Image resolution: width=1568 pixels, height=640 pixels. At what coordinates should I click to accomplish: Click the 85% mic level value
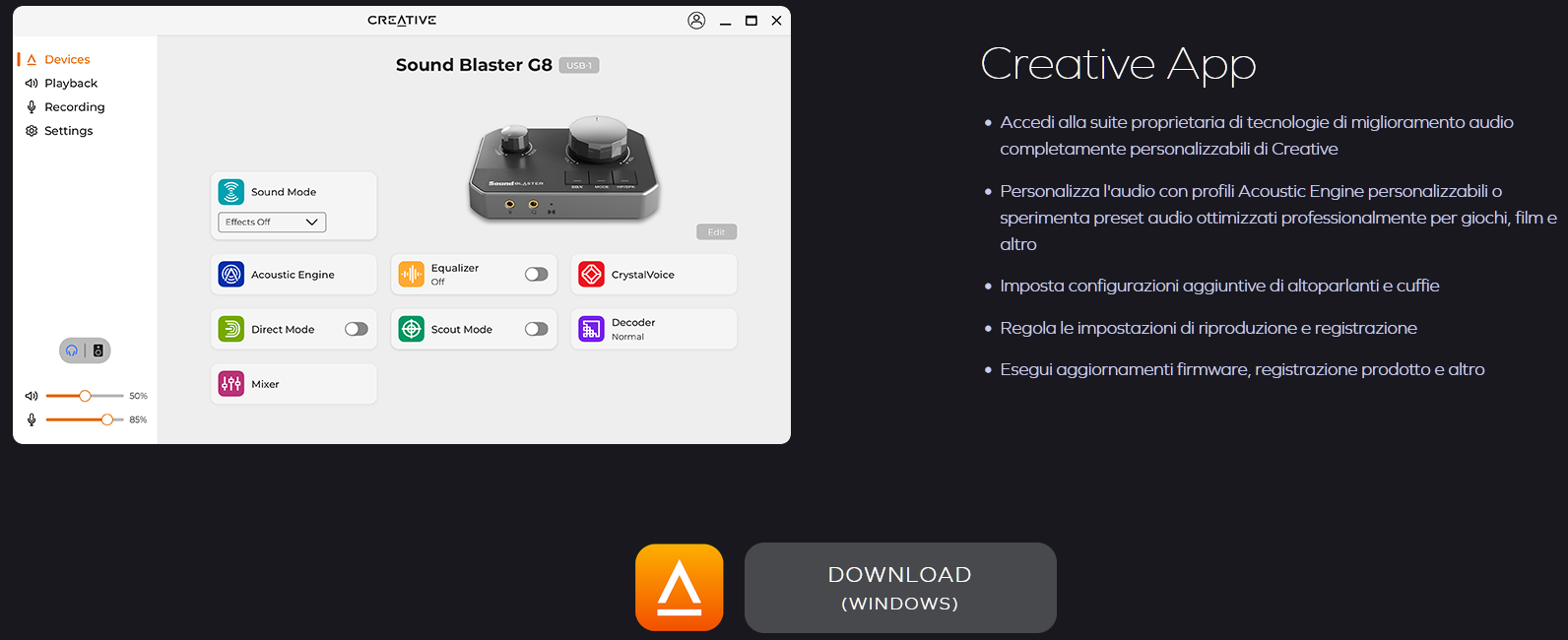[138, 419]
